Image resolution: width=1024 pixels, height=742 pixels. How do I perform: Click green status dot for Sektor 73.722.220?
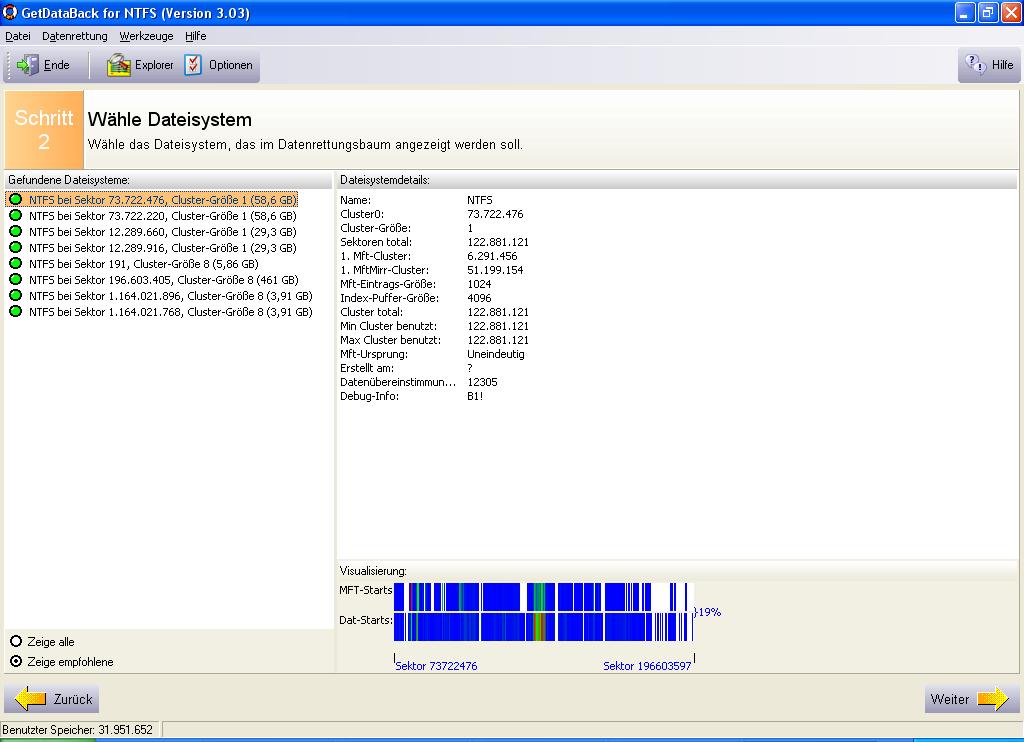16,216
